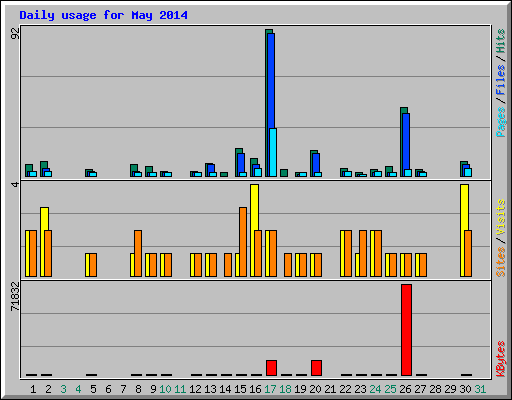Click the x-axis day label '20'
512x400 pixels.
(x=315, y=389)
